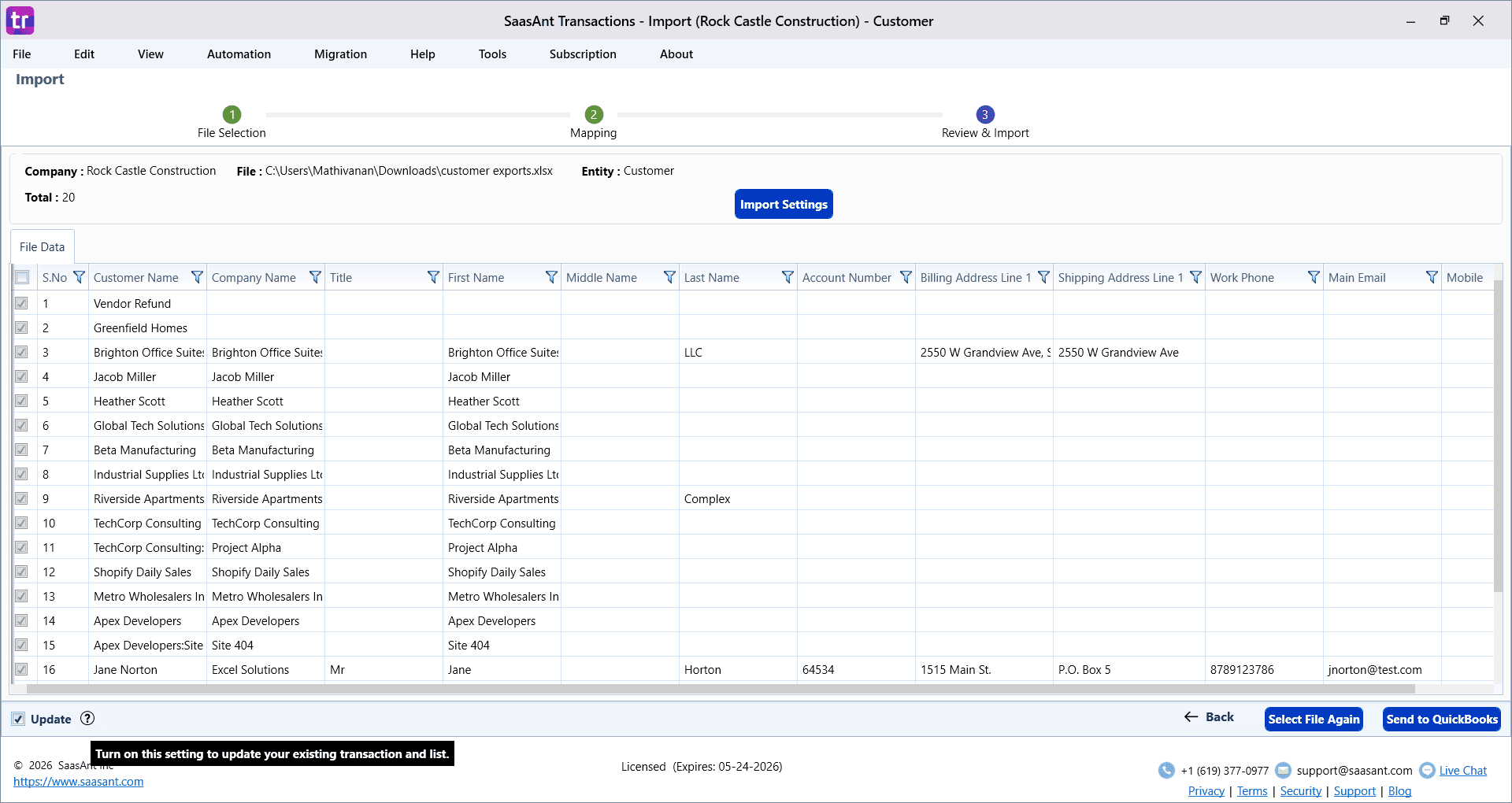
Task: Uncheck row 4 Jacob Miller checkbox
Action: click(x=21, y=376)
